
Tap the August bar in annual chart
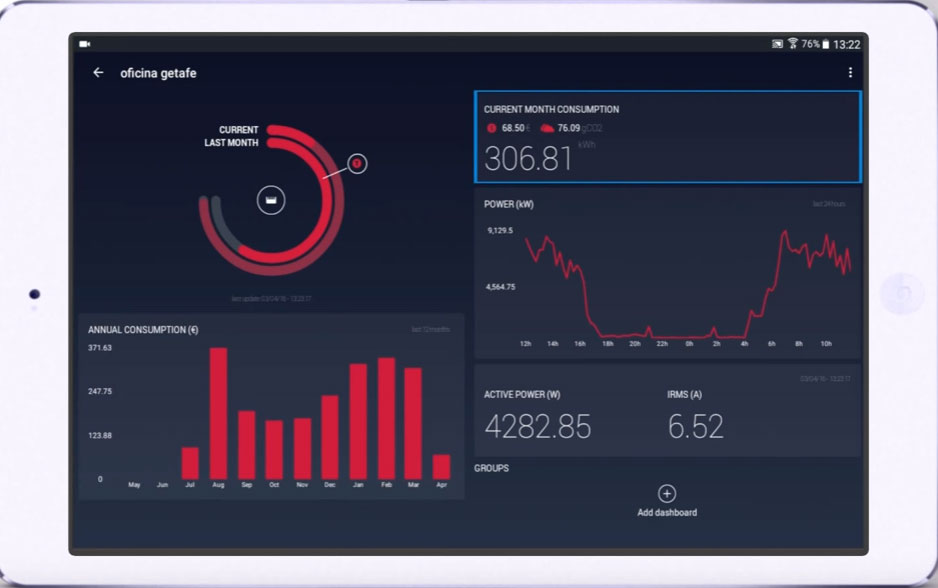[218, 413]
